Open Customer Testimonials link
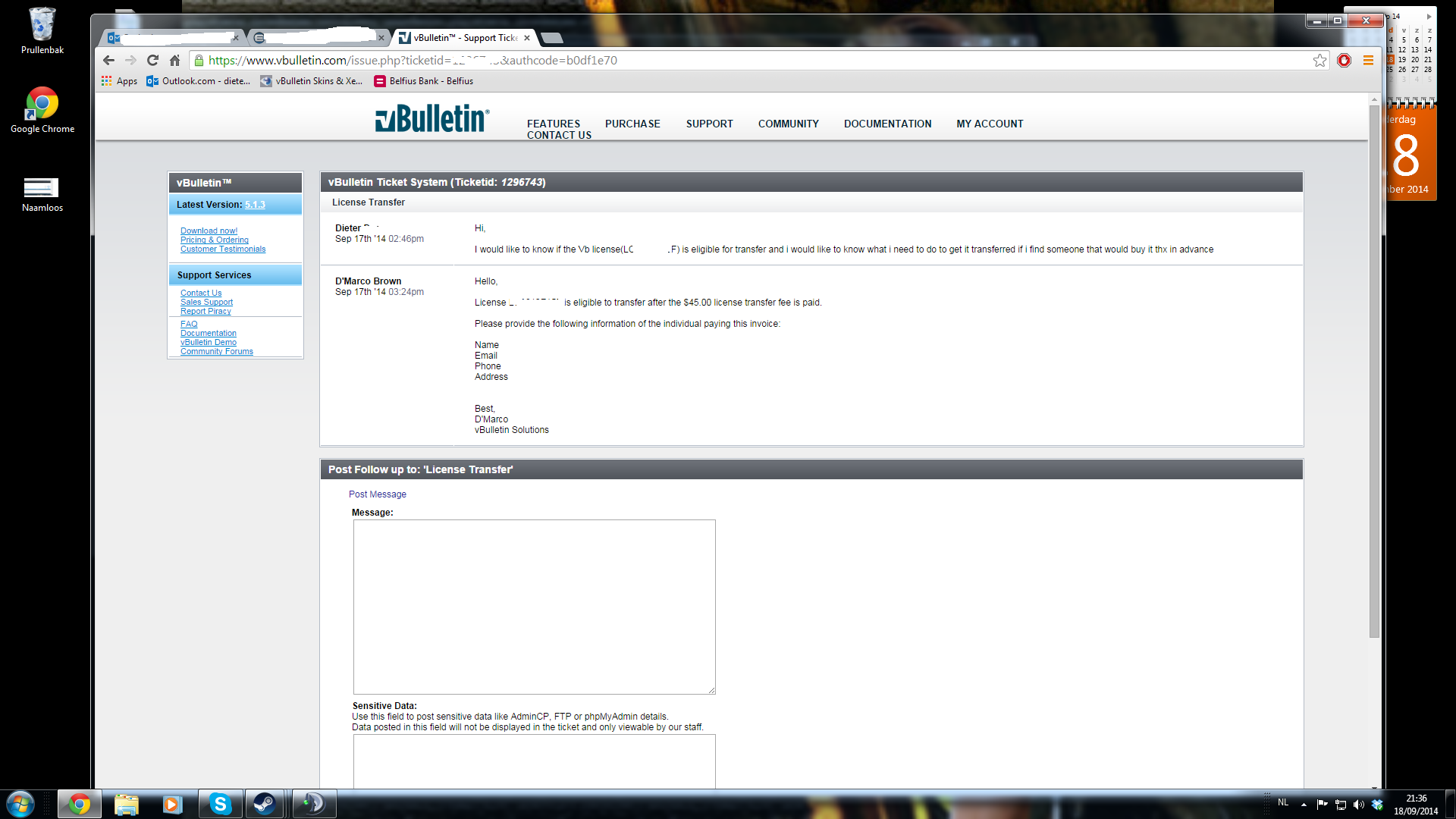Viewport: 1456px width, 819px height. [223, 249]
